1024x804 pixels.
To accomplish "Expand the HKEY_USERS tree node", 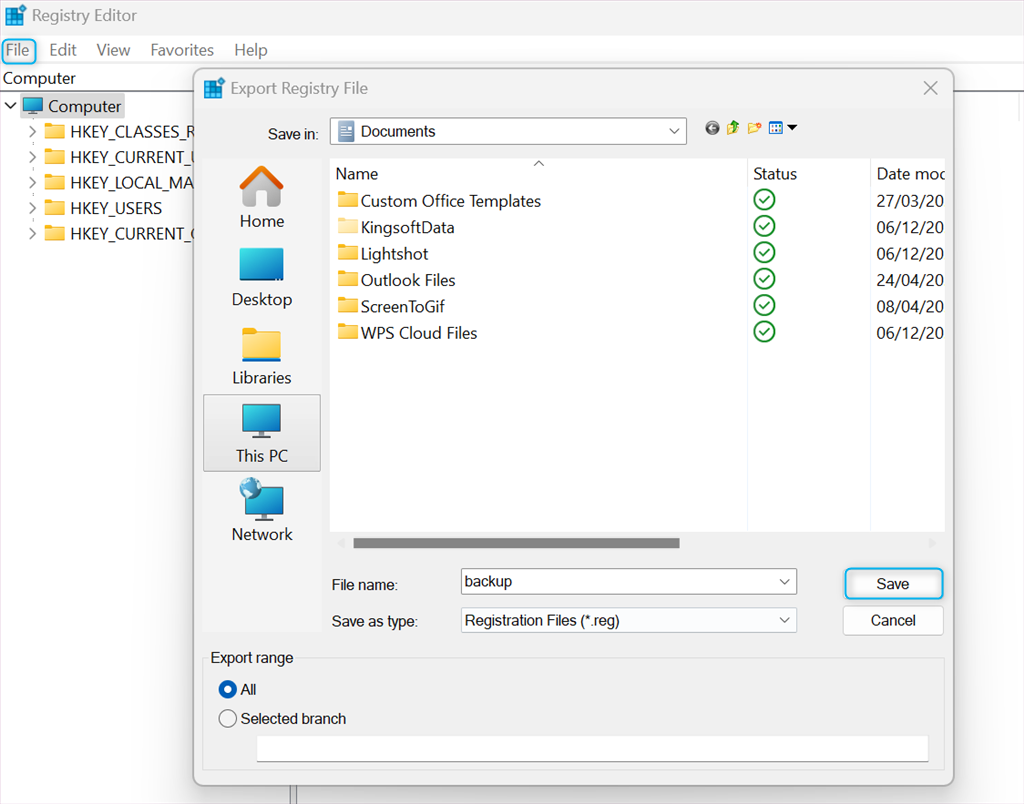I will [32, 208].
